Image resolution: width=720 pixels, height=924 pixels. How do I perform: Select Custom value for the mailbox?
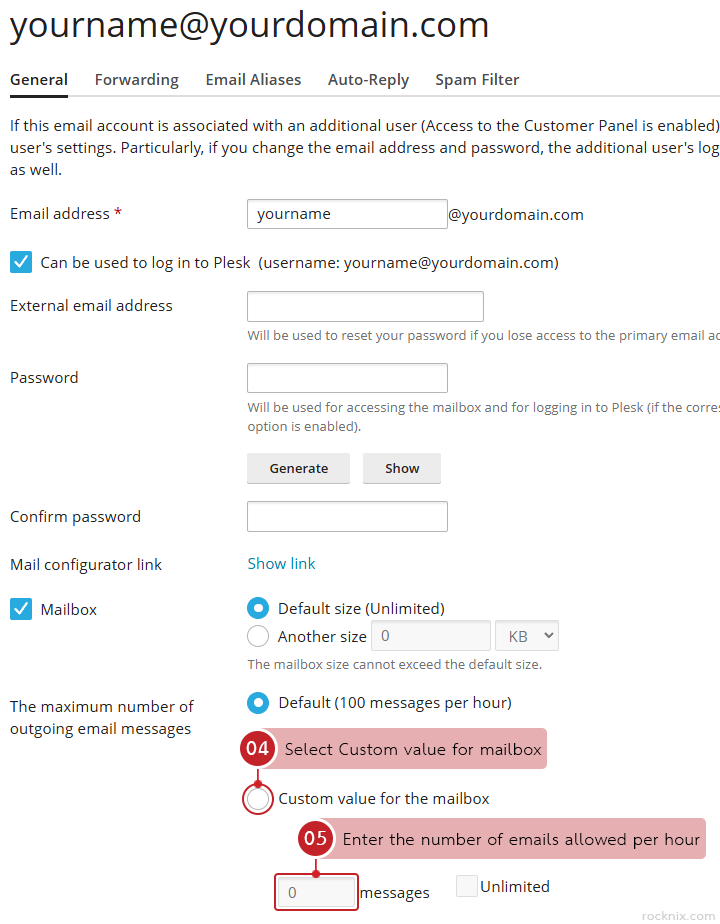click(x=258, y=799)
